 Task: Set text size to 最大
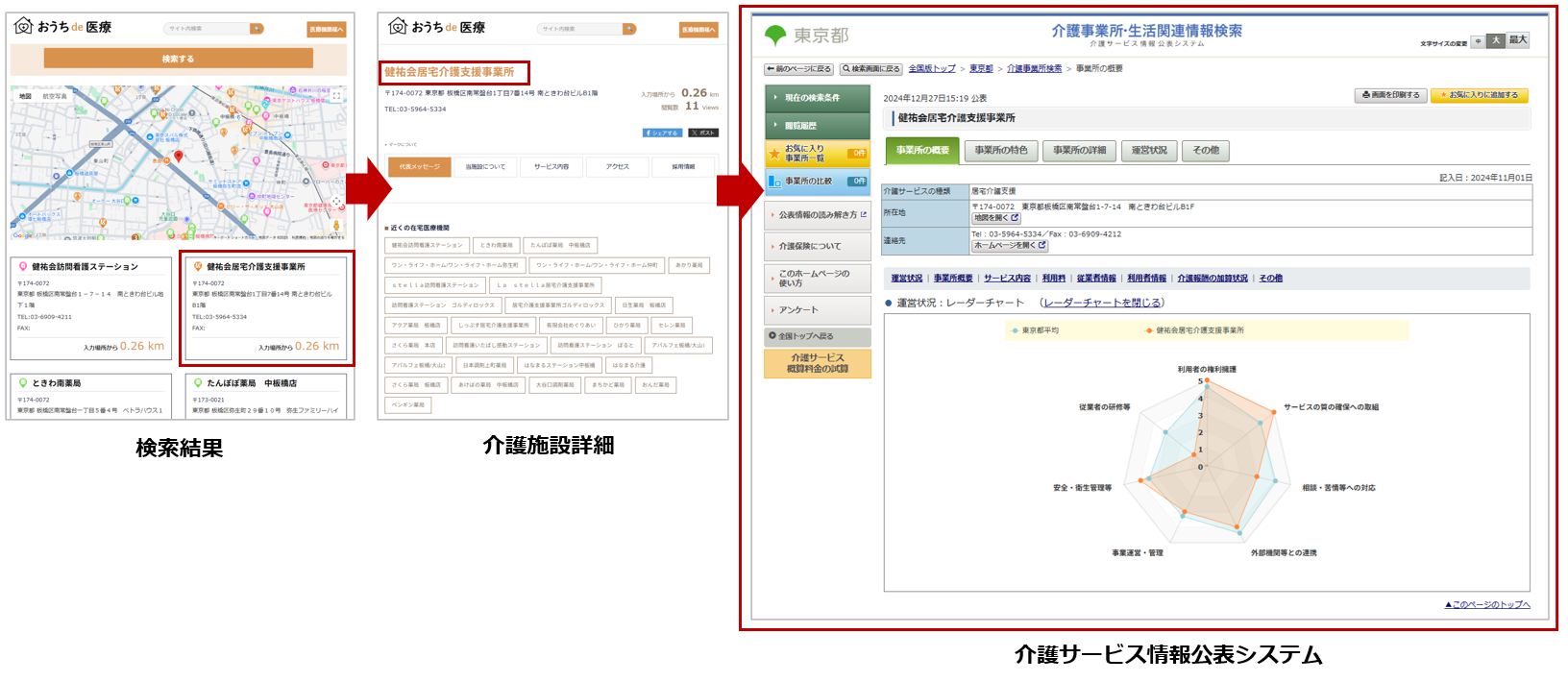click(1517, 41)
